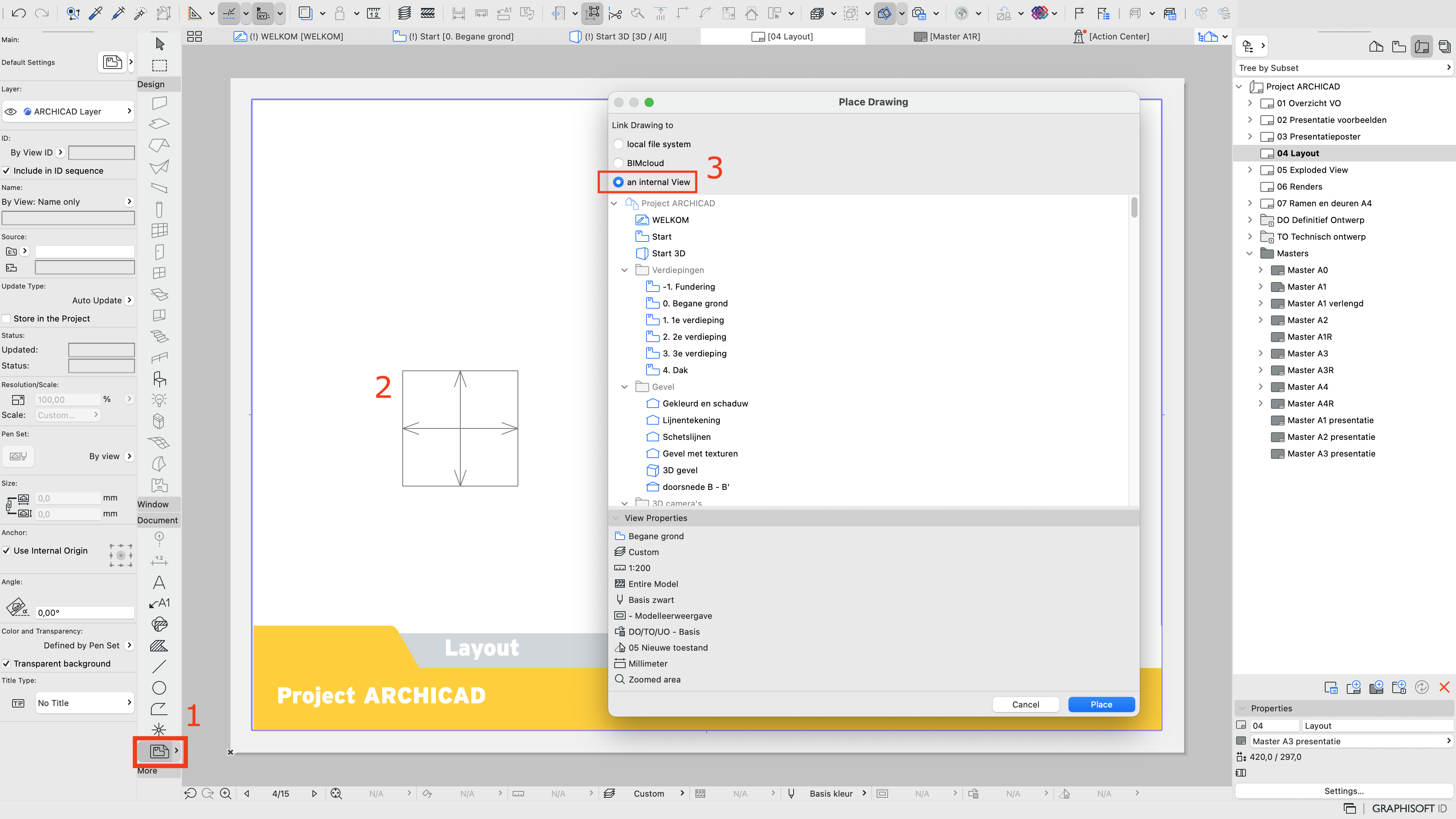Select the Stair tool
The height and width of the screenshot is (819, 1456).
(159, 336)
